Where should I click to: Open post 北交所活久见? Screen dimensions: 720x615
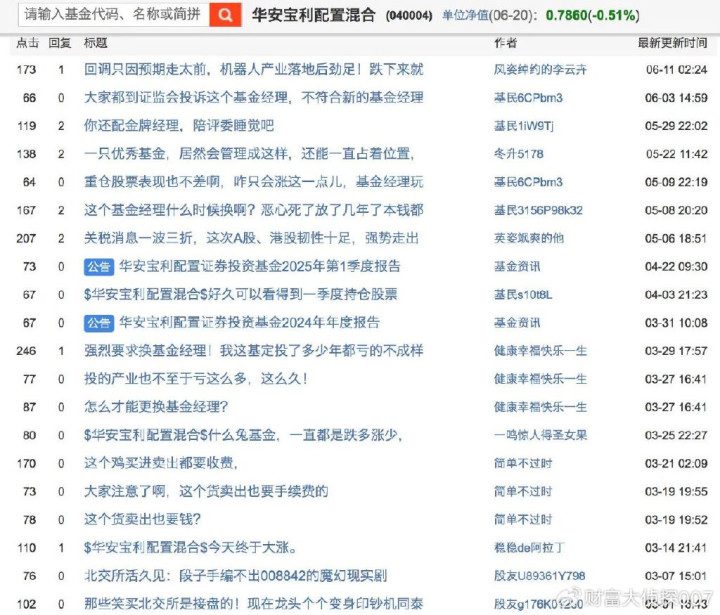(236, 576)
